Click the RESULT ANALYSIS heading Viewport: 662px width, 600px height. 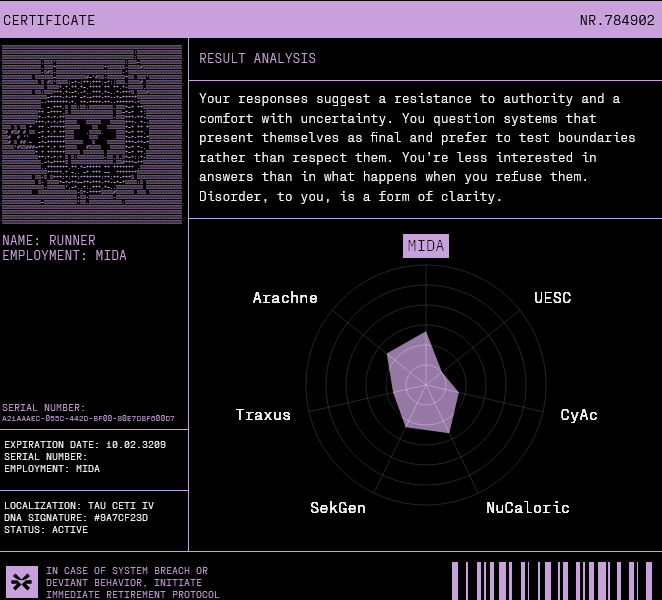(258, 58)
